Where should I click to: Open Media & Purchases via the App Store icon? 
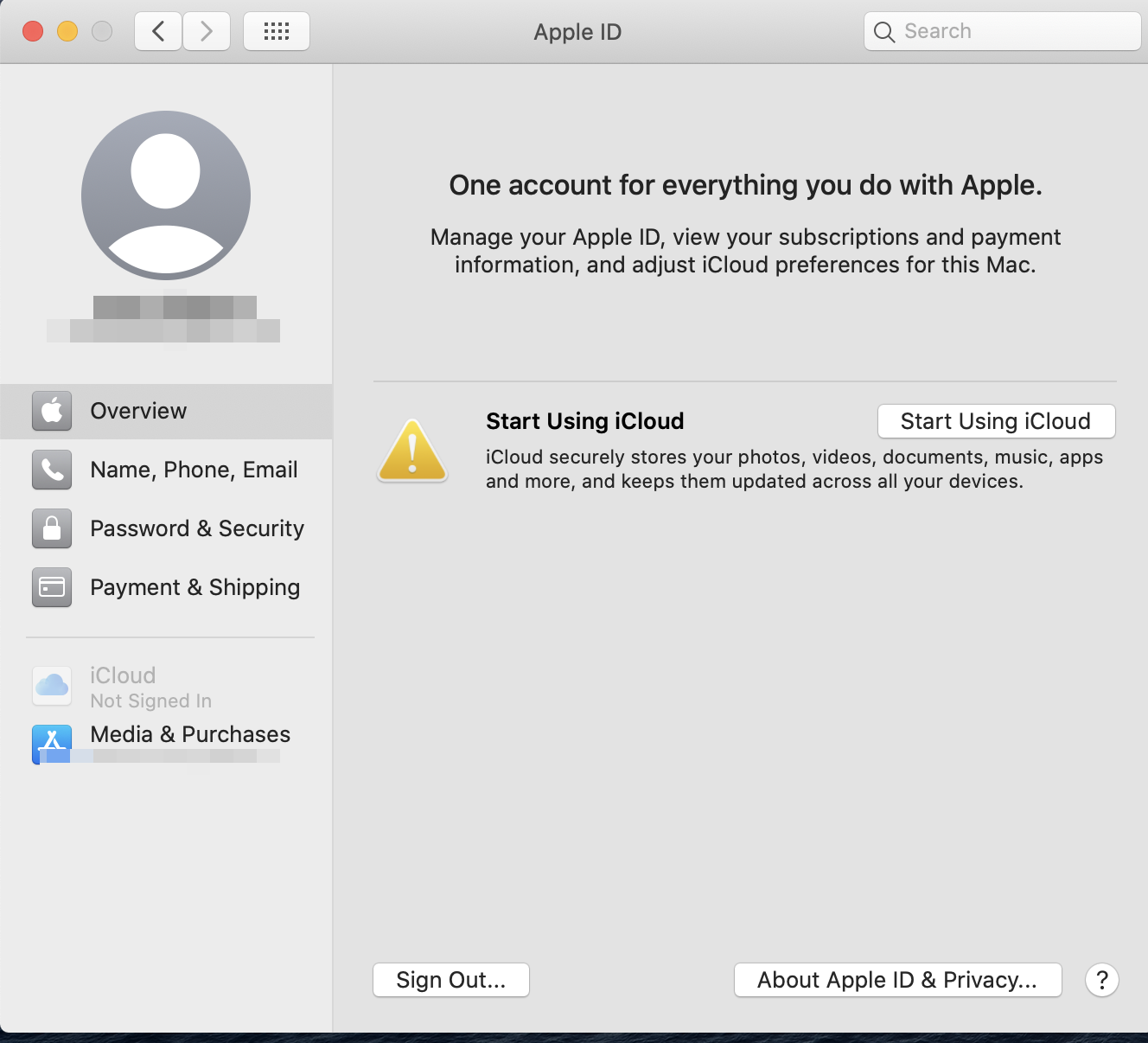coord(52,744)
